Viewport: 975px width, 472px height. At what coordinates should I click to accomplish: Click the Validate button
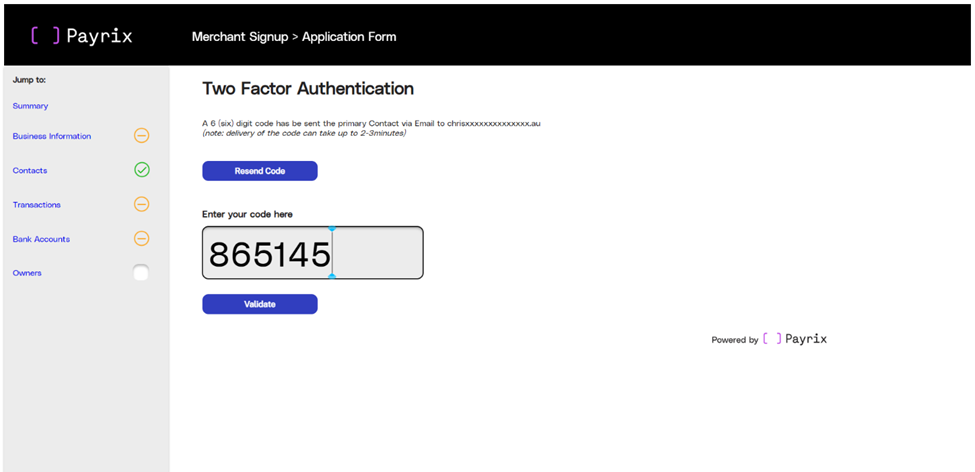click(x=260, y=304)
